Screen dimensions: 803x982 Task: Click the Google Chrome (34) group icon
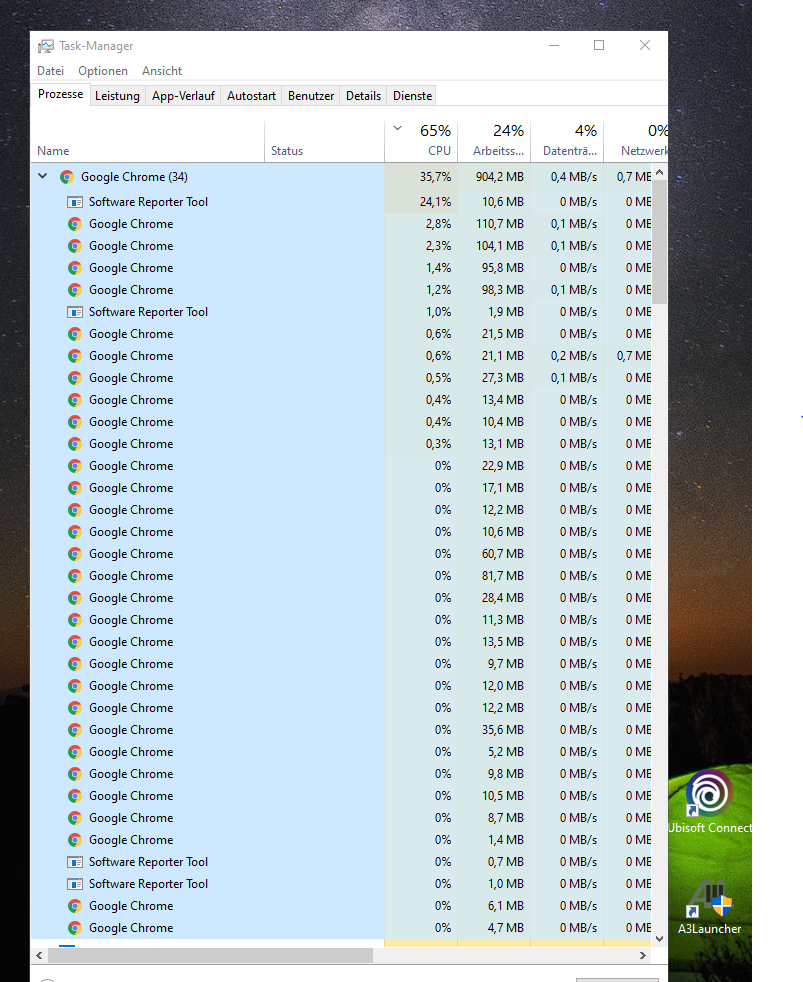point(67,177)
